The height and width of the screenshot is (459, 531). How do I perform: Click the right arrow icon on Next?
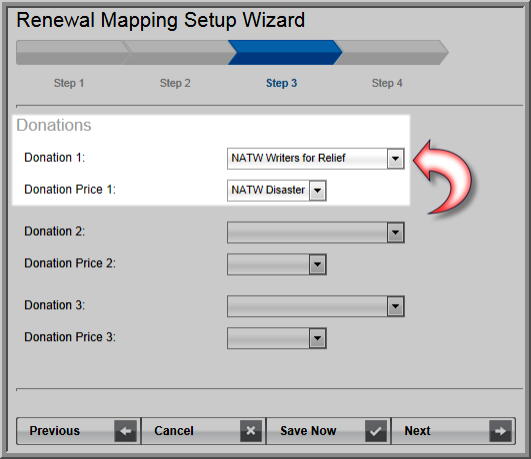point(500,431)
